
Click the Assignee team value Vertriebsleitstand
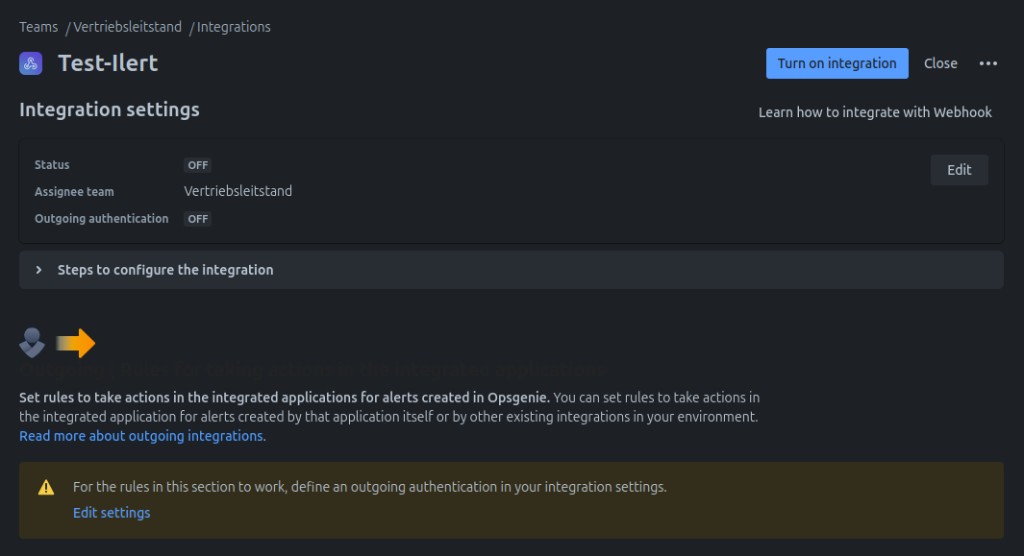238,191
